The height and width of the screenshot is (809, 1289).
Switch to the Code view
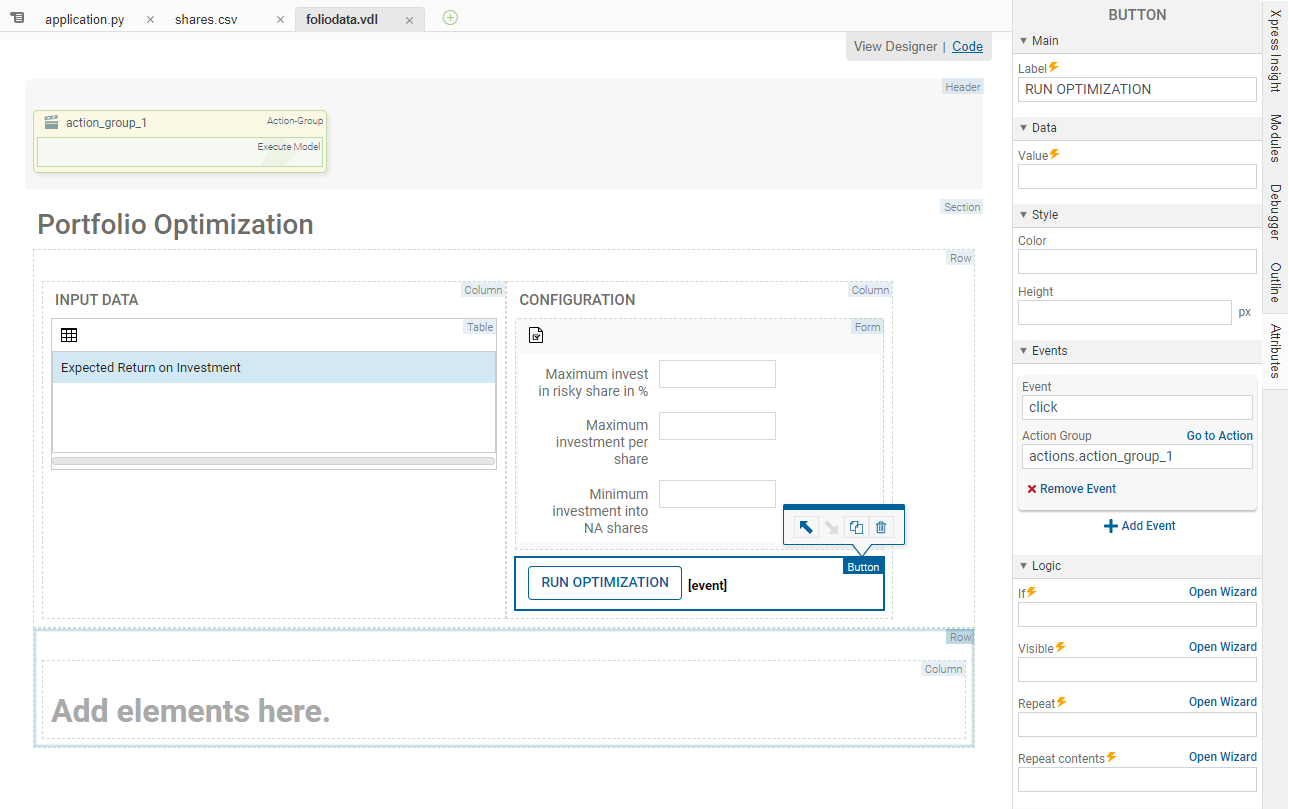click(x=967, y=46)
